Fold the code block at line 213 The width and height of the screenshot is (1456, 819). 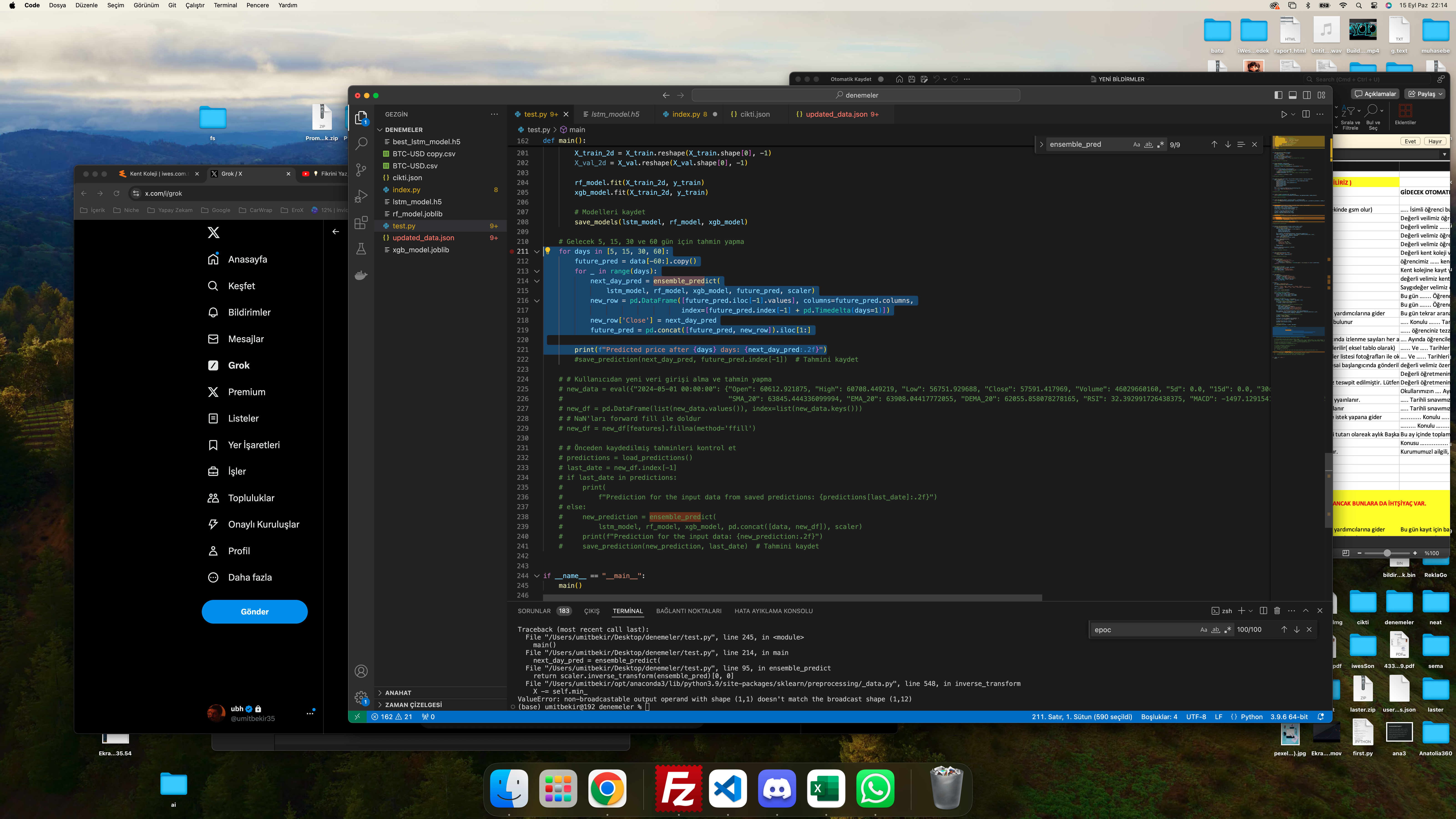tap(537, 271)
